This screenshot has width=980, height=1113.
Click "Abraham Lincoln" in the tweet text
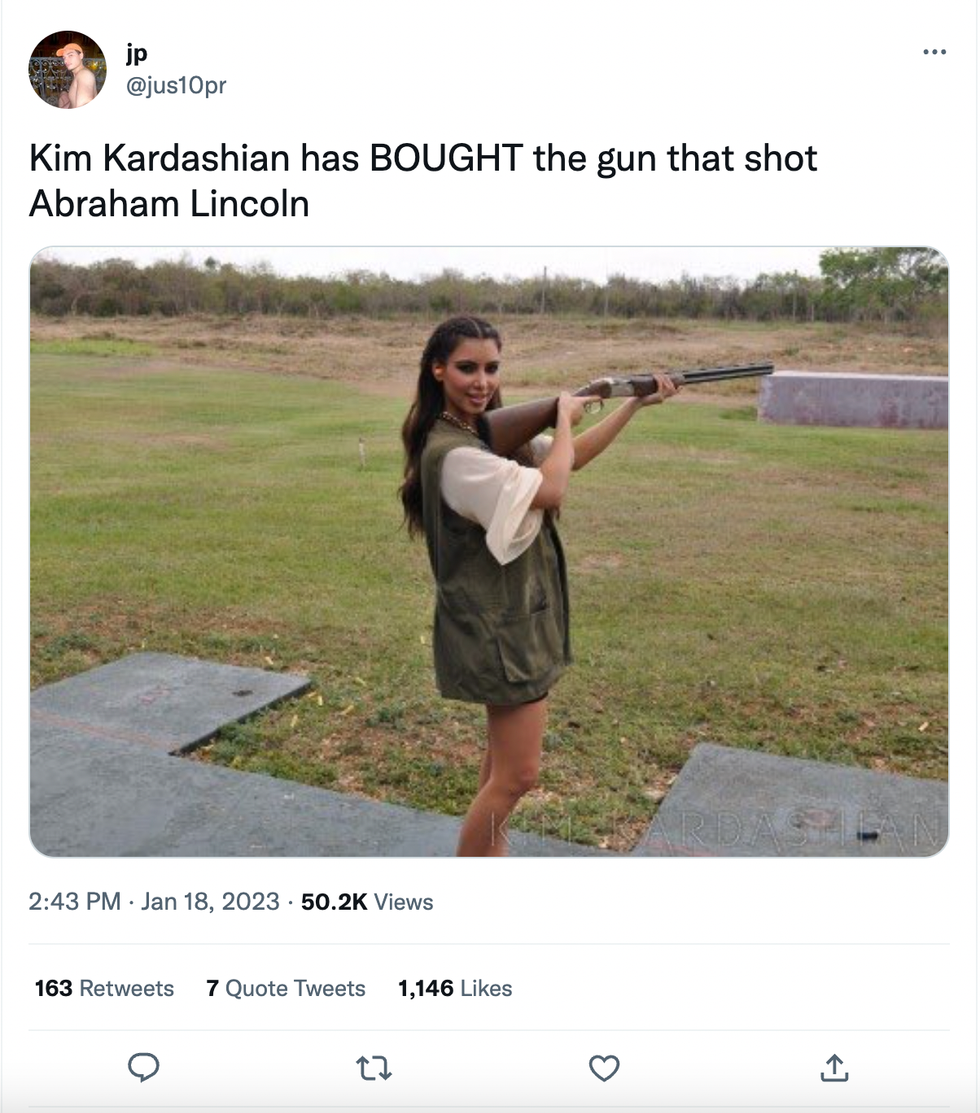[169, 203]
